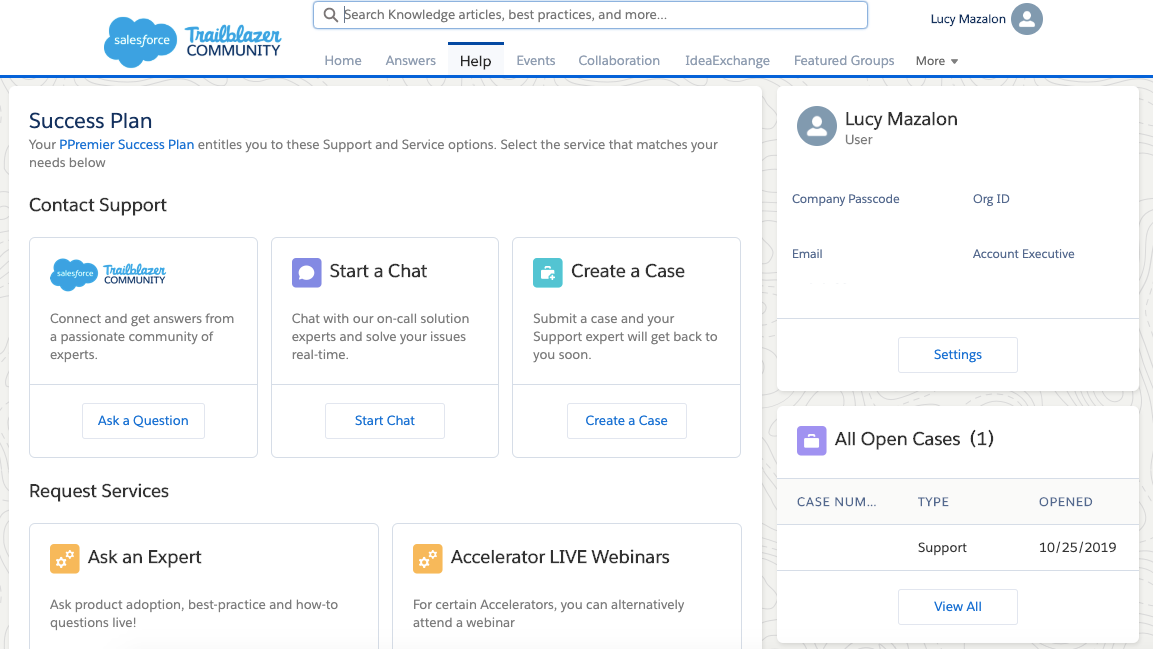The height and width of the screenshot is (649, 1153).
Task: Click the Account Executive label
Action: click(x=1024, y=254)
